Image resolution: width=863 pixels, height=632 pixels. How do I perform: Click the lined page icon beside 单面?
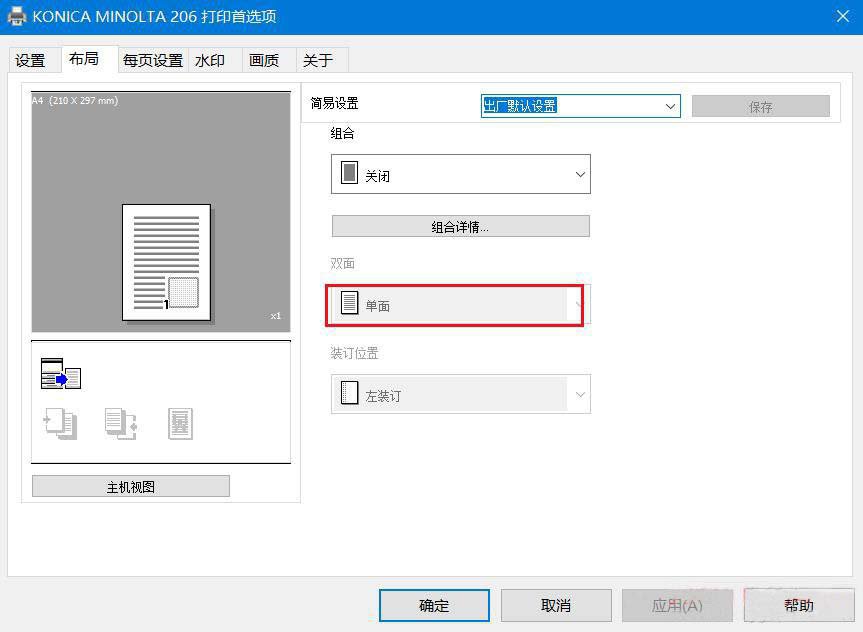click(x=349, y=302)
